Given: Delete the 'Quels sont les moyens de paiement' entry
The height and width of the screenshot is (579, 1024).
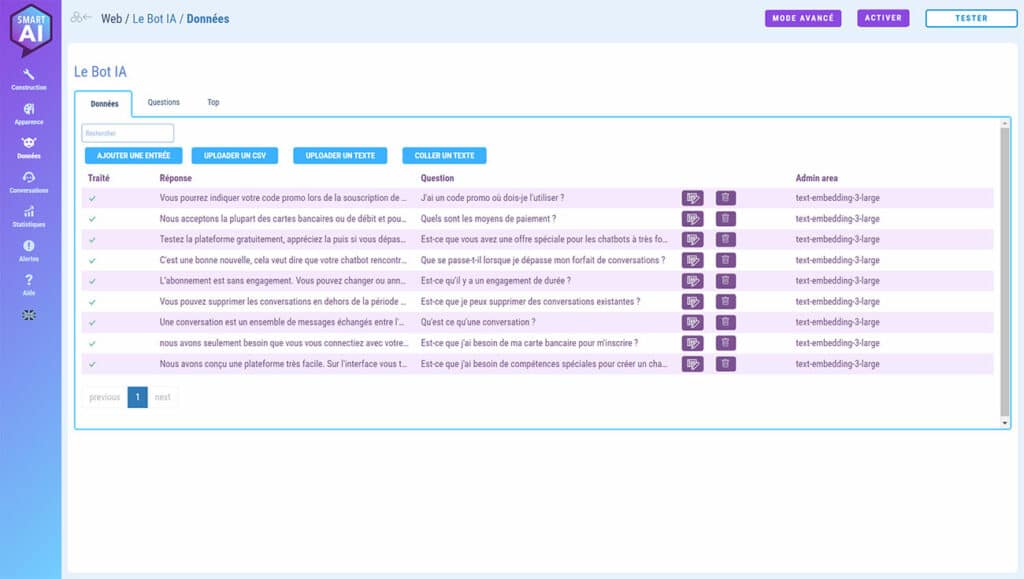Looking at the screenshot, I should click(x=725, y=219).
